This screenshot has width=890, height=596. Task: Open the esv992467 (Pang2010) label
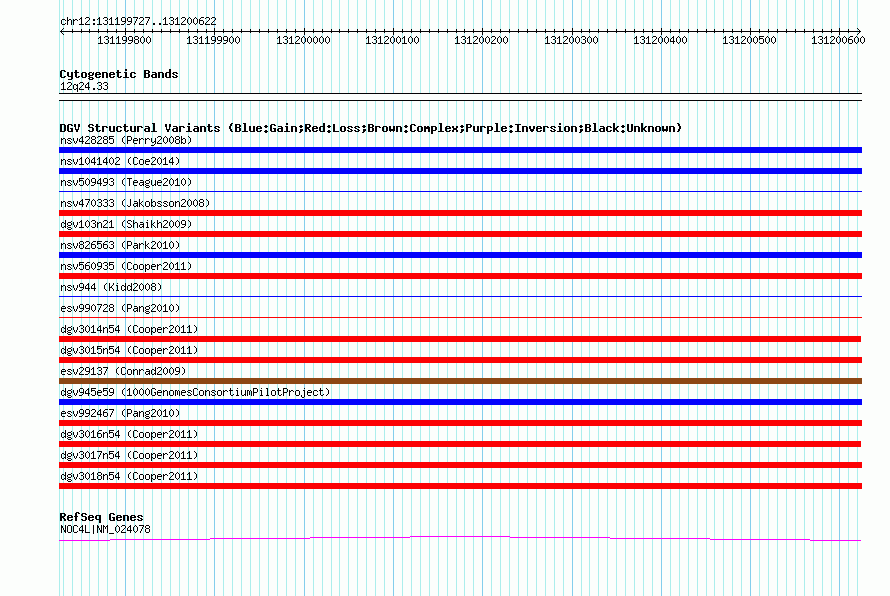tap(120, 413)
